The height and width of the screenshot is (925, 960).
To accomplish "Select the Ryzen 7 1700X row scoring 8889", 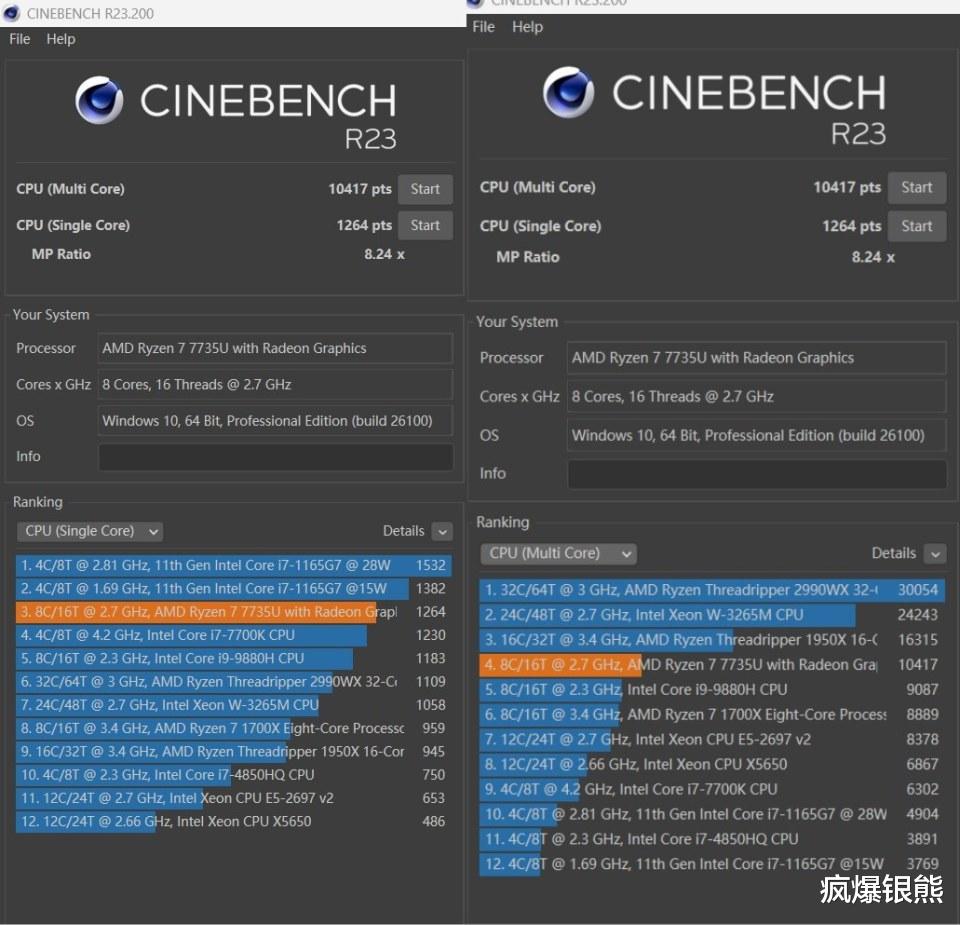I will [x=712, y=715].
